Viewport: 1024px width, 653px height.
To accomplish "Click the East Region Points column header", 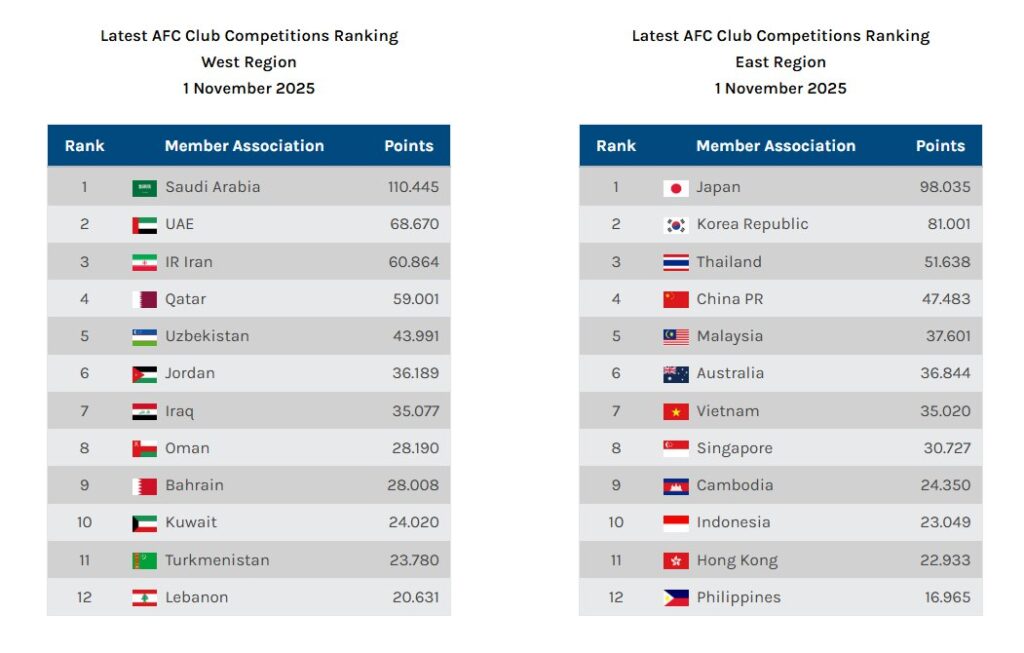I will coord(940,146).
